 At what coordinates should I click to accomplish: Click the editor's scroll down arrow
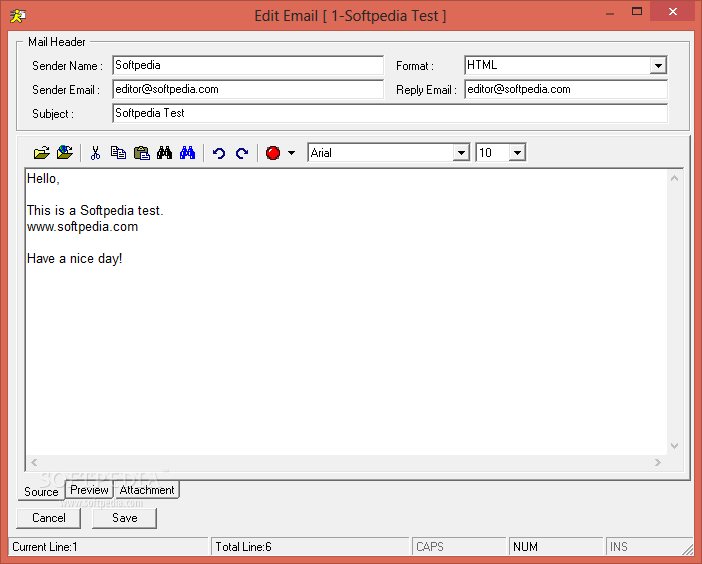click(x=675, y=446)
